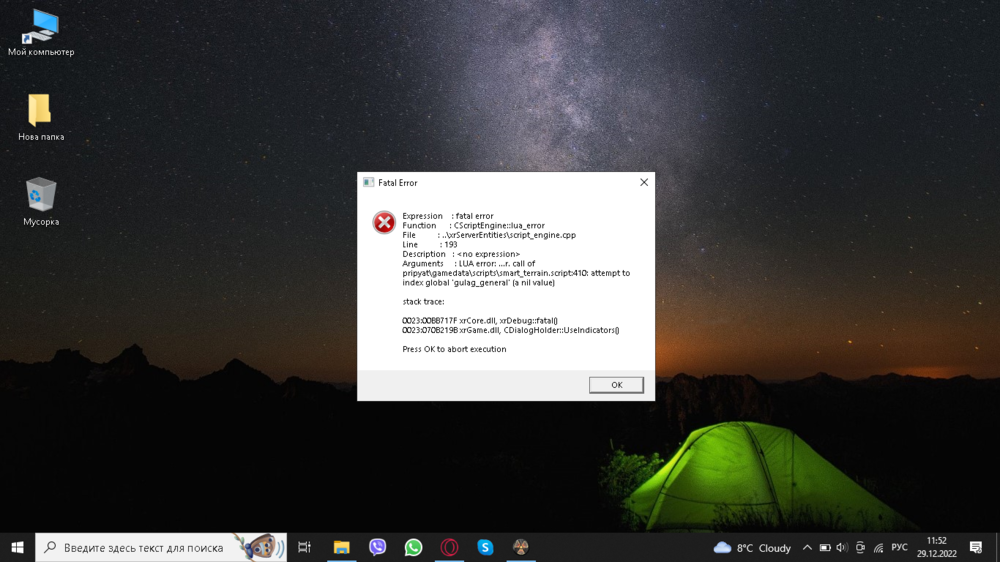Click the xrCore.dll stack trace line

(480, 320)
